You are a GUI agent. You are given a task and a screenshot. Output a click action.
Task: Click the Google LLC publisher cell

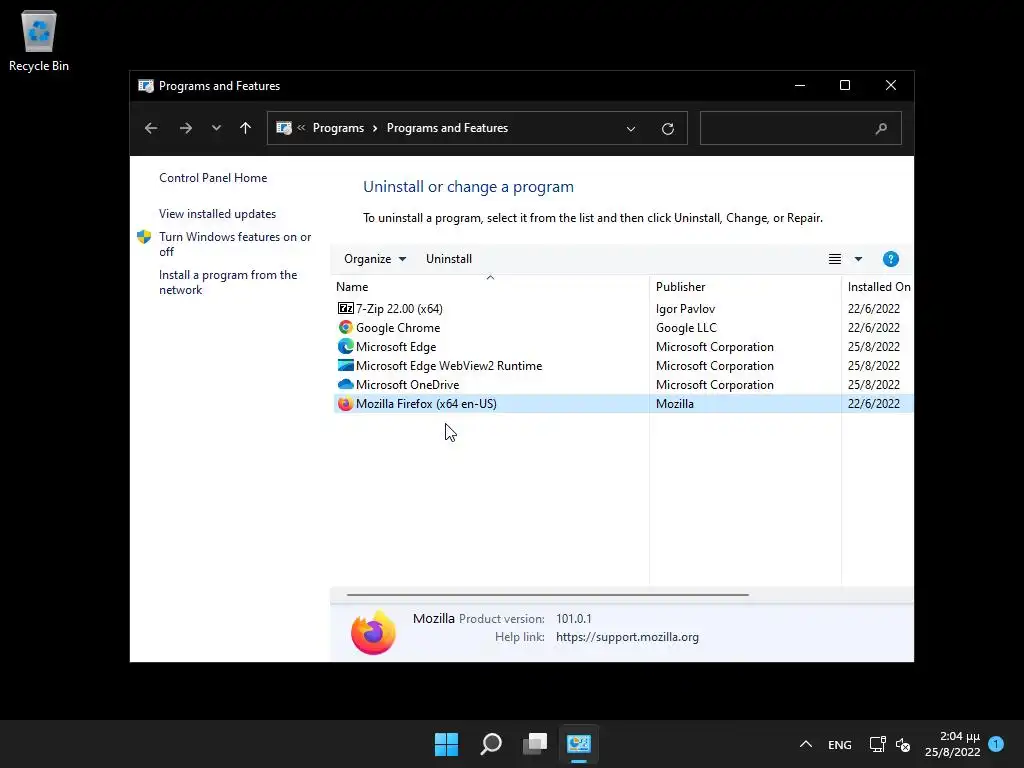686,327
